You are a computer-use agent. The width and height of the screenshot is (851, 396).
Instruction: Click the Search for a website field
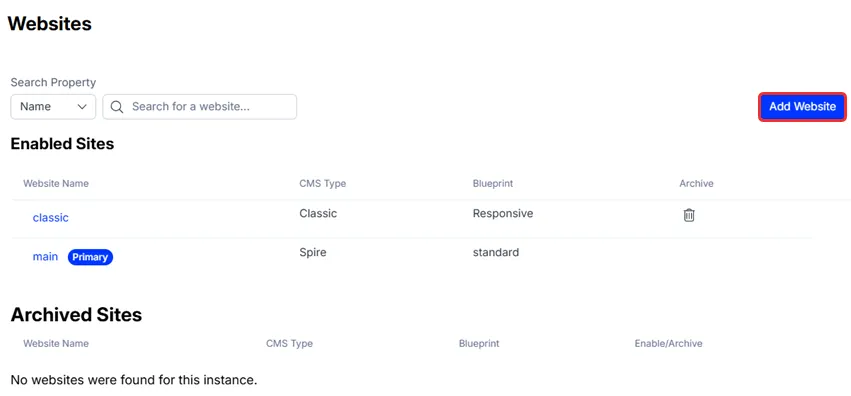coord(200,107)
